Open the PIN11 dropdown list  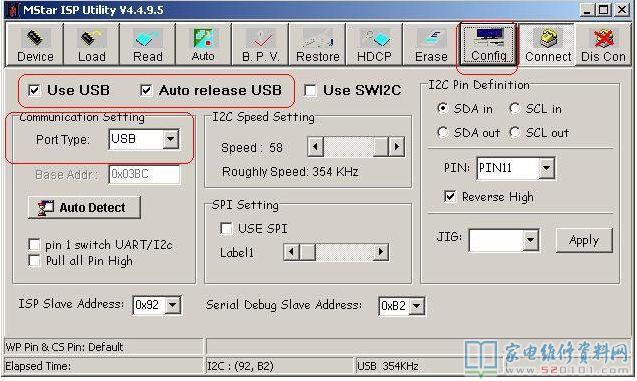click(x=547, y=168)
